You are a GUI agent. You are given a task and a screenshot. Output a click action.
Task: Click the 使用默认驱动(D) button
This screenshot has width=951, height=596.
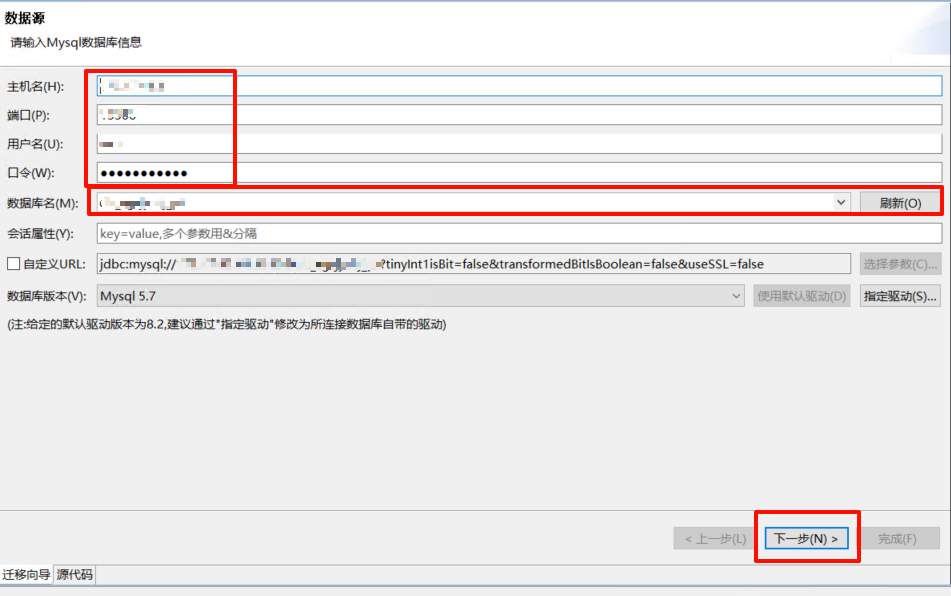click(802, 296)
